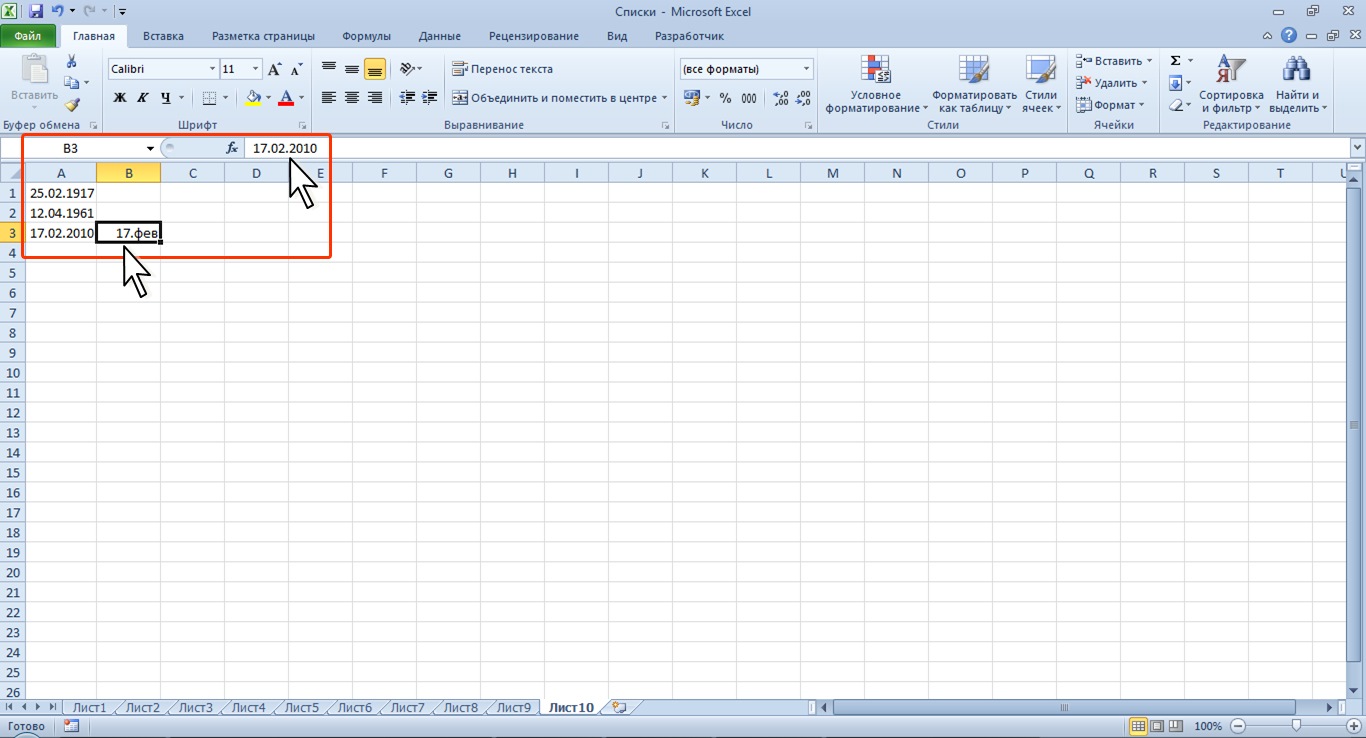Save the workbook from quick access toolbar
Image resolution: width=1366 pixels, height=738 pixels.
point(36,12)
